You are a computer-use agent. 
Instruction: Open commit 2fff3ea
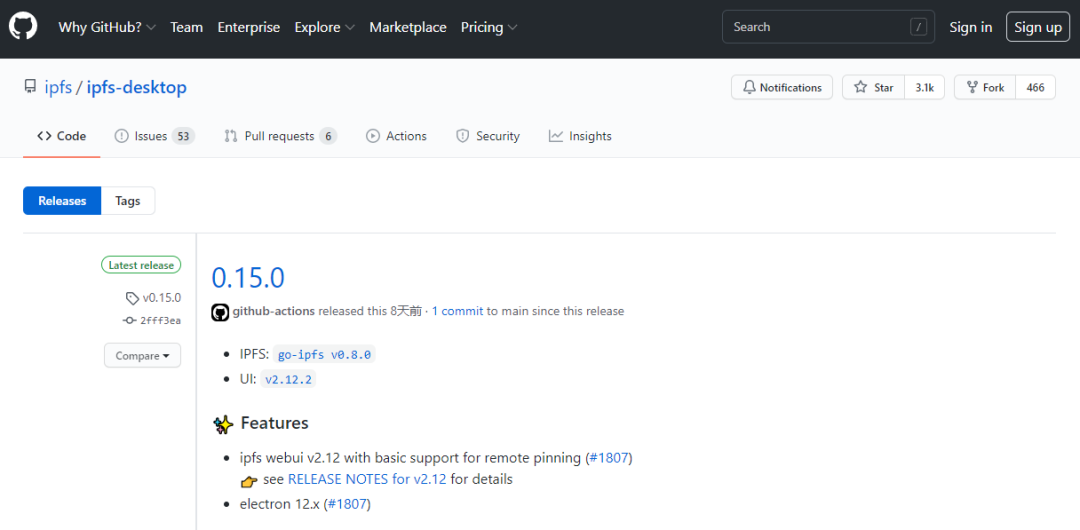[x=160, y=320]
